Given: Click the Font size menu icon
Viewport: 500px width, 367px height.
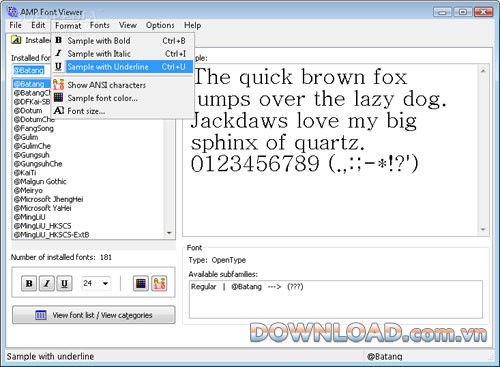Looking at the screenshot, I should 59,111.
